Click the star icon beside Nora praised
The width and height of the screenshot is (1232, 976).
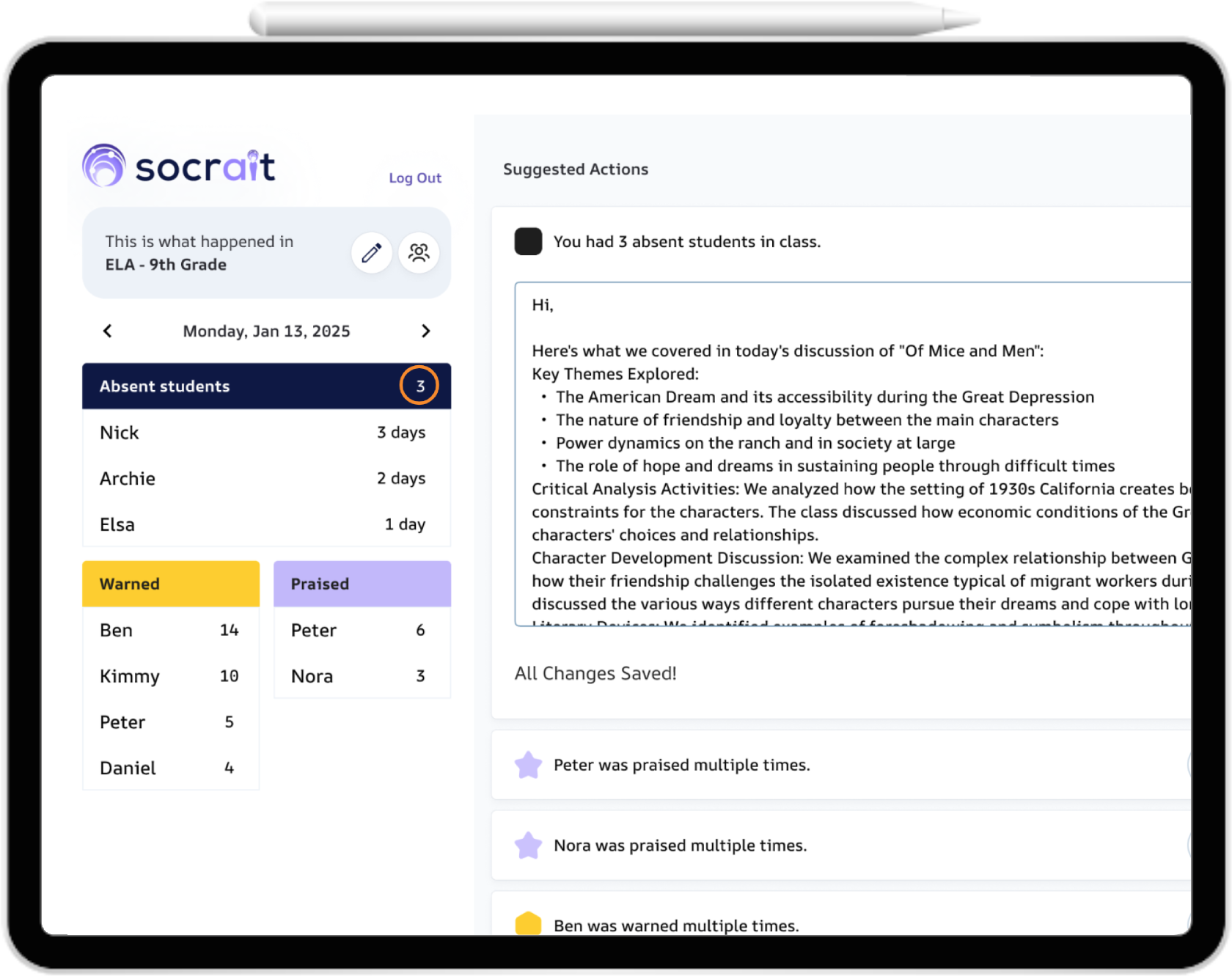(528, 845)
